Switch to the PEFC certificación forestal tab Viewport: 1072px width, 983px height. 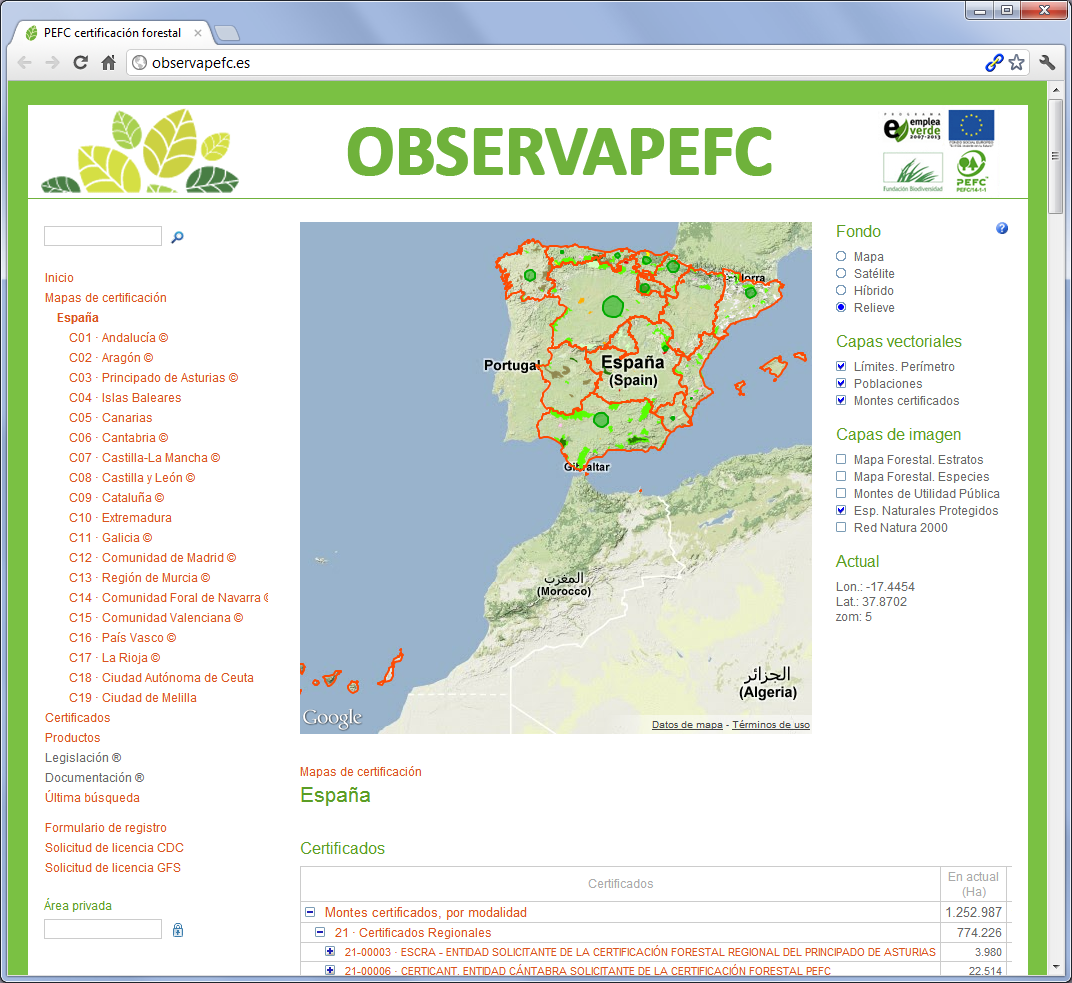point(110,33)
